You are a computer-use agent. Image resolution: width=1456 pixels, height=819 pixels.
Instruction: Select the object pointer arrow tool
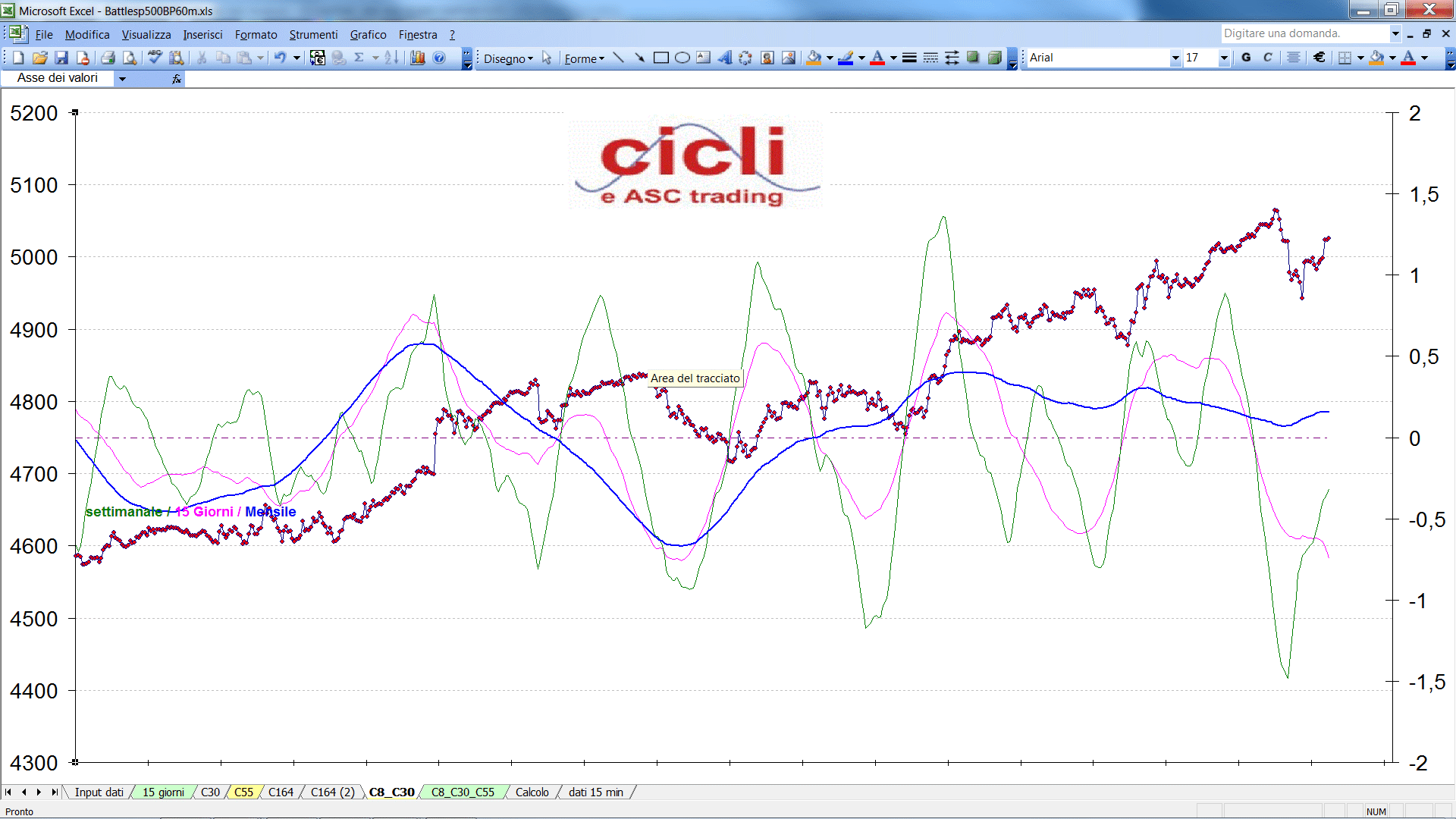547,58
